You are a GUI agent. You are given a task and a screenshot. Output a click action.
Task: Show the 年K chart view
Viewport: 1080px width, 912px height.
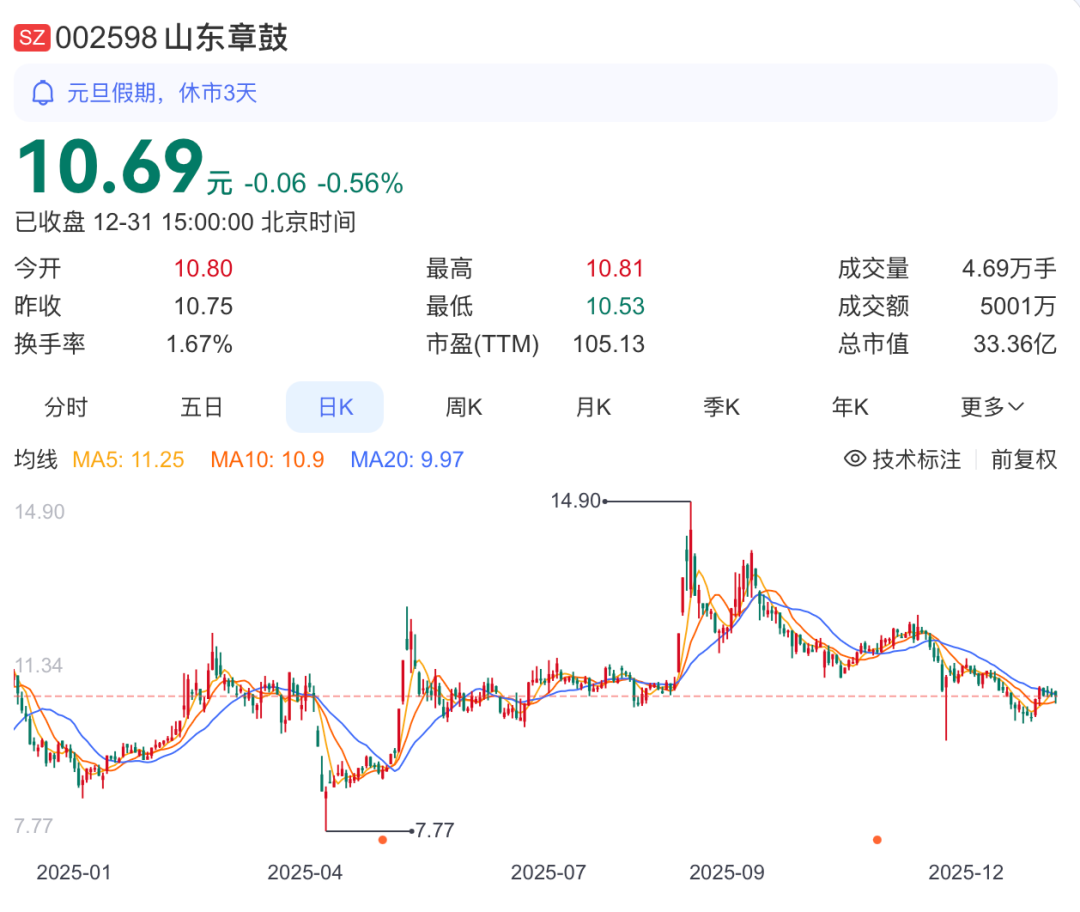point(850,407)
